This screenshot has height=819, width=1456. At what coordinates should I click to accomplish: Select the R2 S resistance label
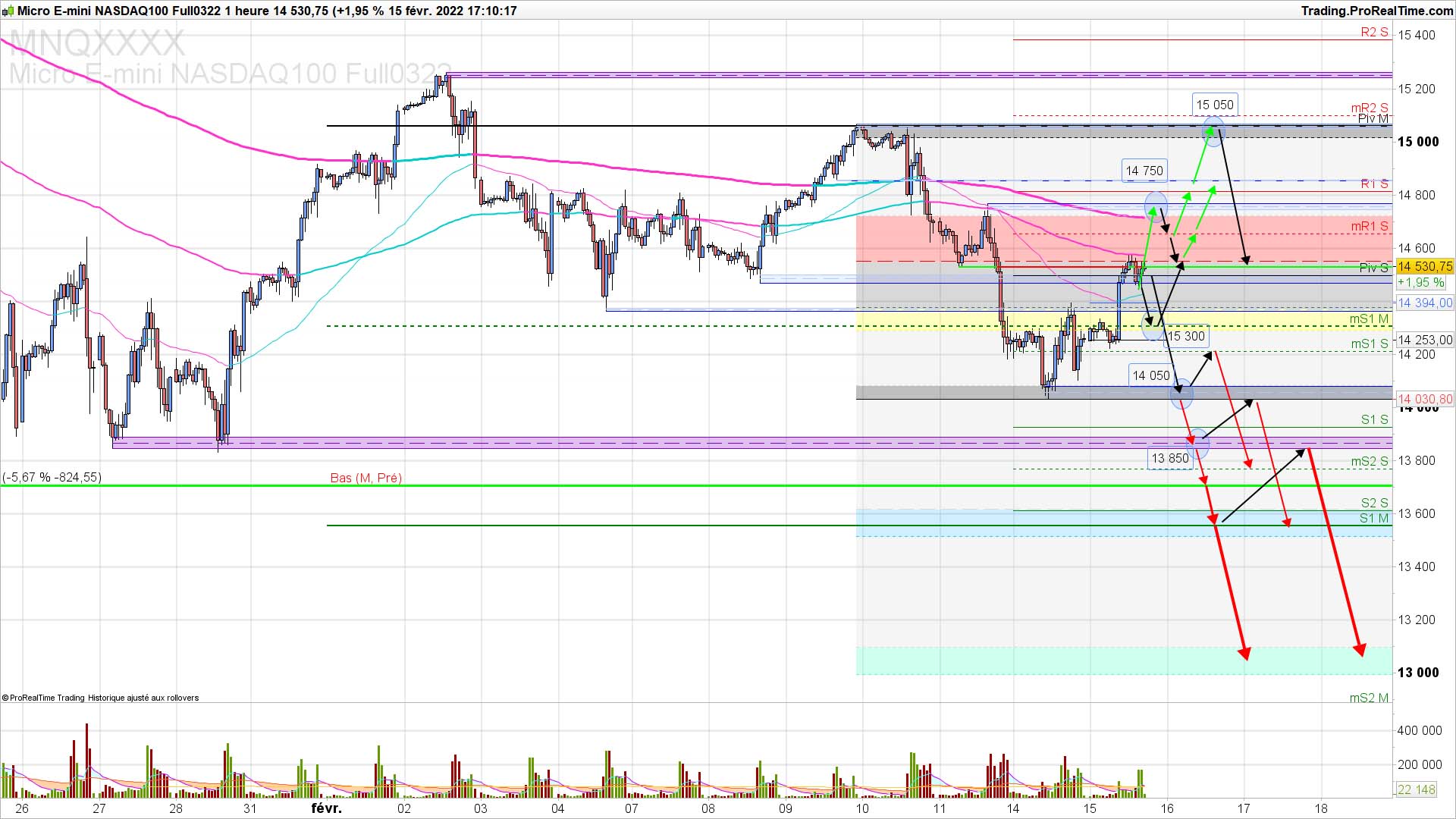coord(1374,32)
